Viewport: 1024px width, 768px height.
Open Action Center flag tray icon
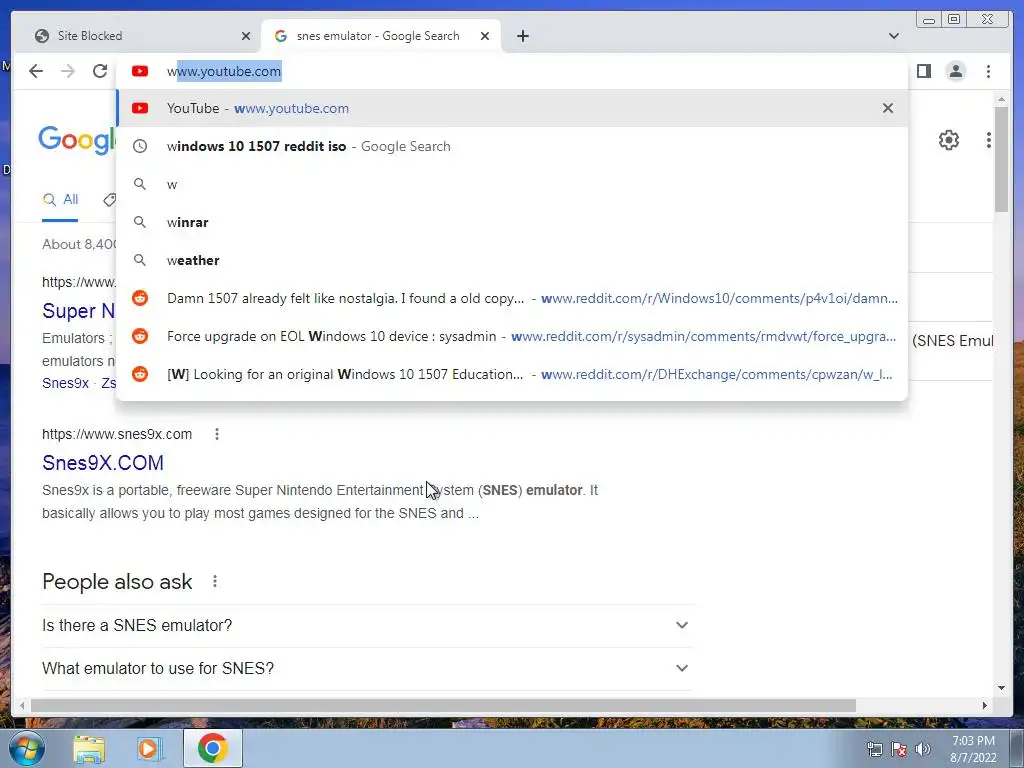click(x=899, y=749)
